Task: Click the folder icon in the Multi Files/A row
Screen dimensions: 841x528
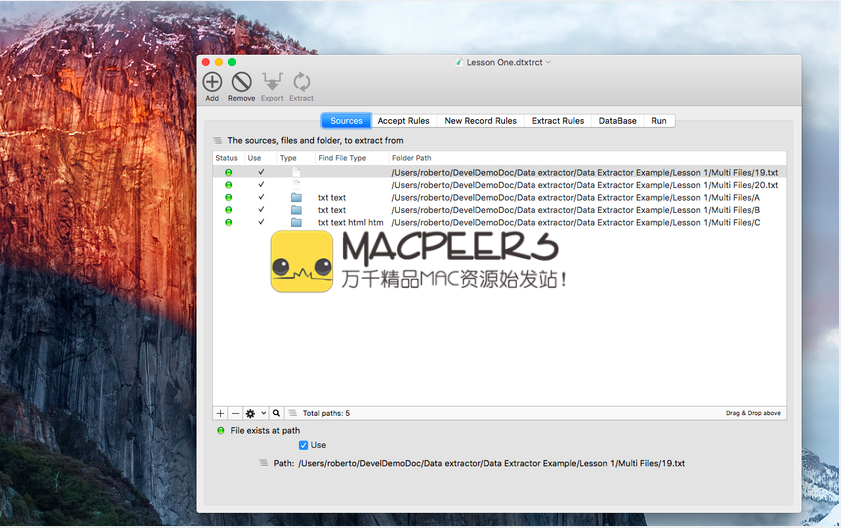Action: tap(296, 198)
